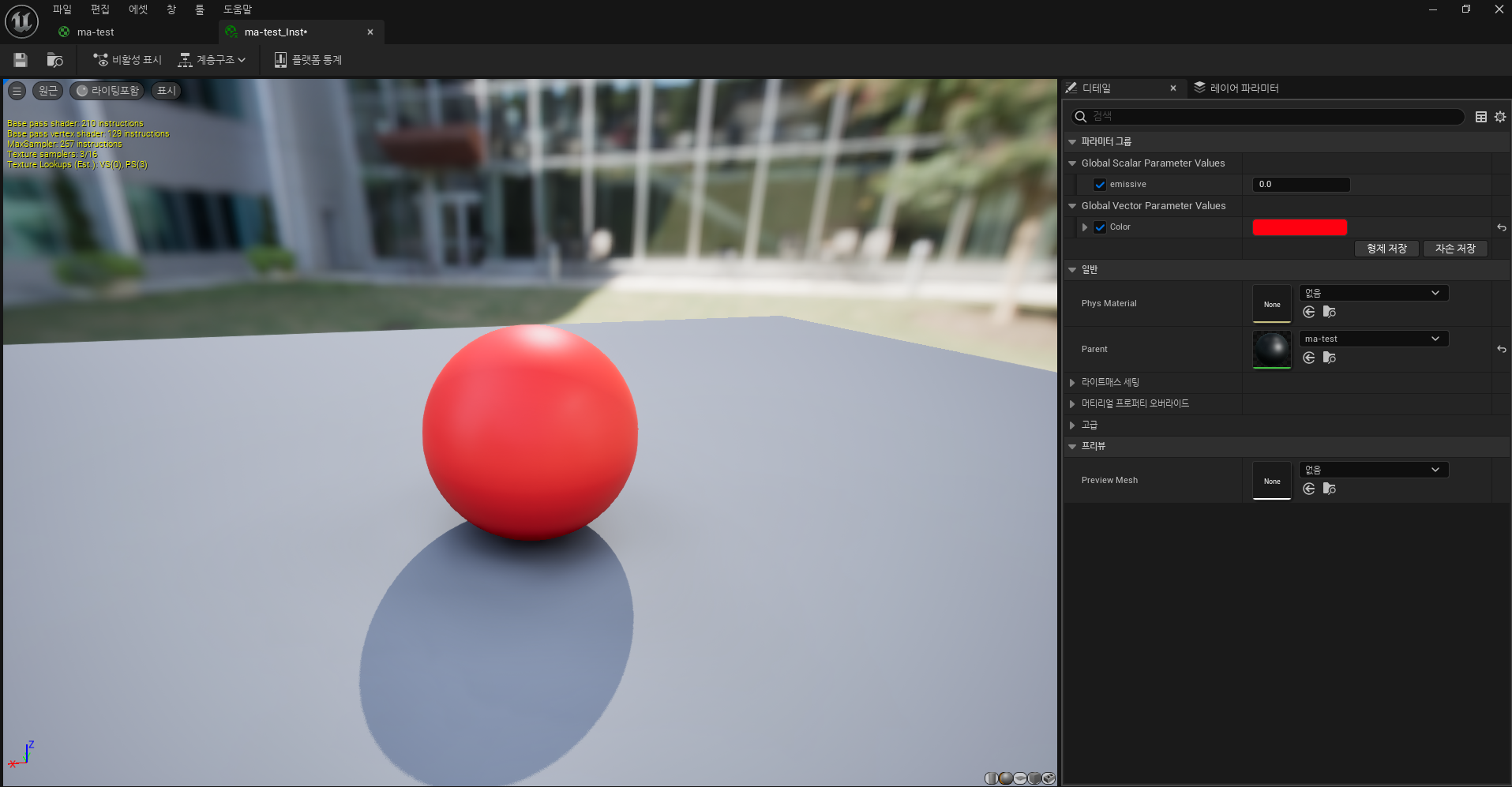Viewport: 1512px width, 787px height.
Task: Set preview mesh to cube
Action: tap(1034, 778)
